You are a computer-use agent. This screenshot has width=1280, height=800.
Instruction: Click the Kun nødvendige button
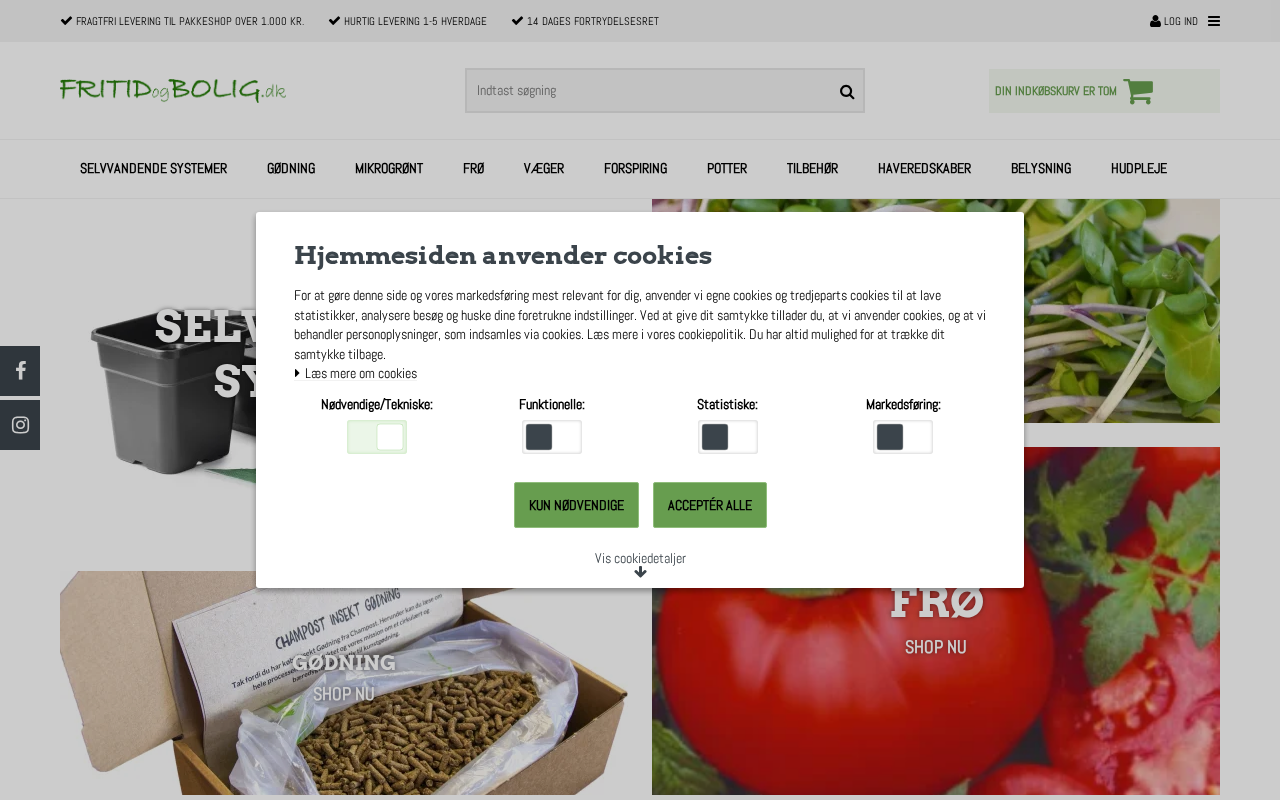tap(576, 505)
